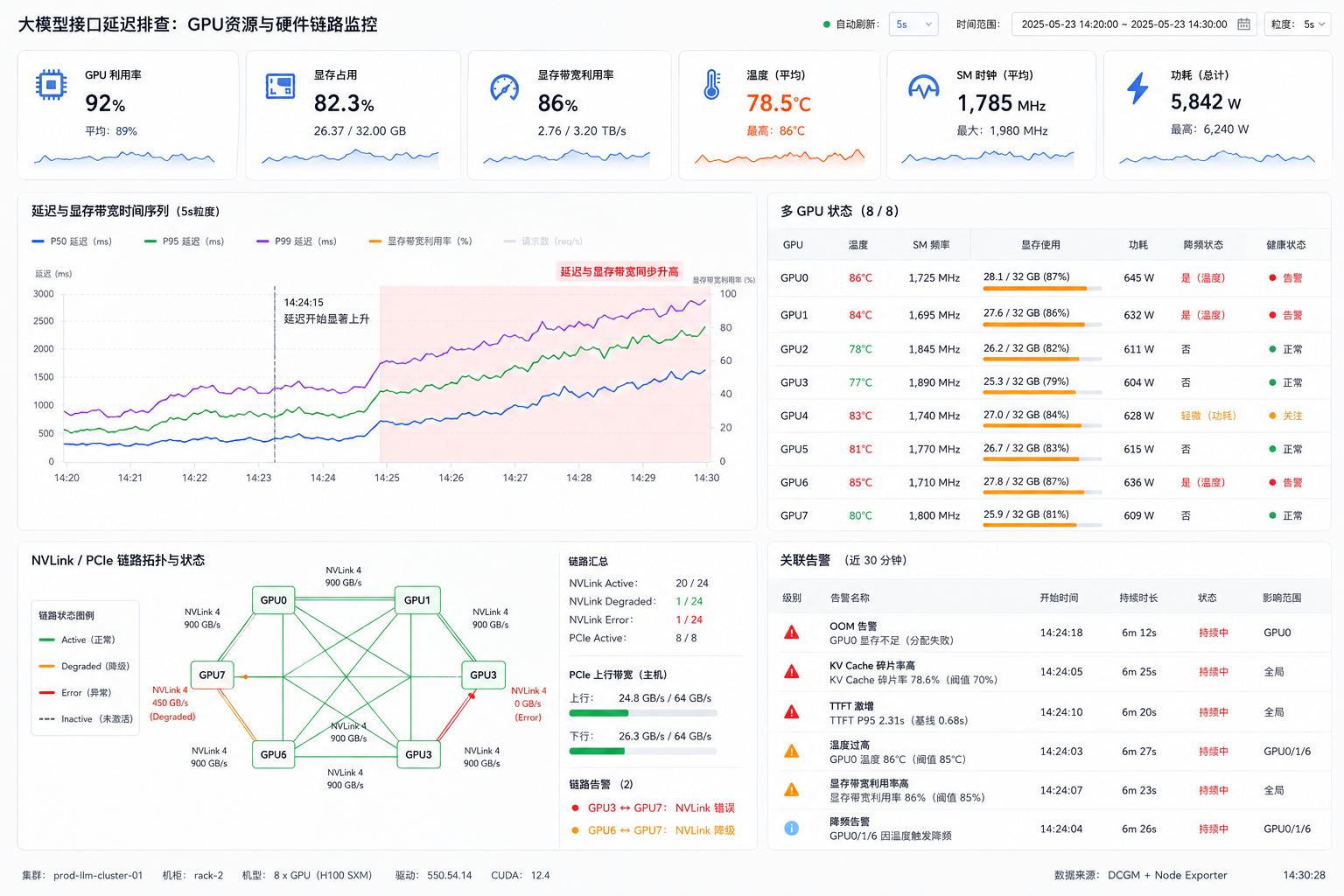Screen dimensions: 1344x896
Task: Open GPU6 ↔ GPU7 NVLink 降级 alert
Action: (x=653, y=830)
